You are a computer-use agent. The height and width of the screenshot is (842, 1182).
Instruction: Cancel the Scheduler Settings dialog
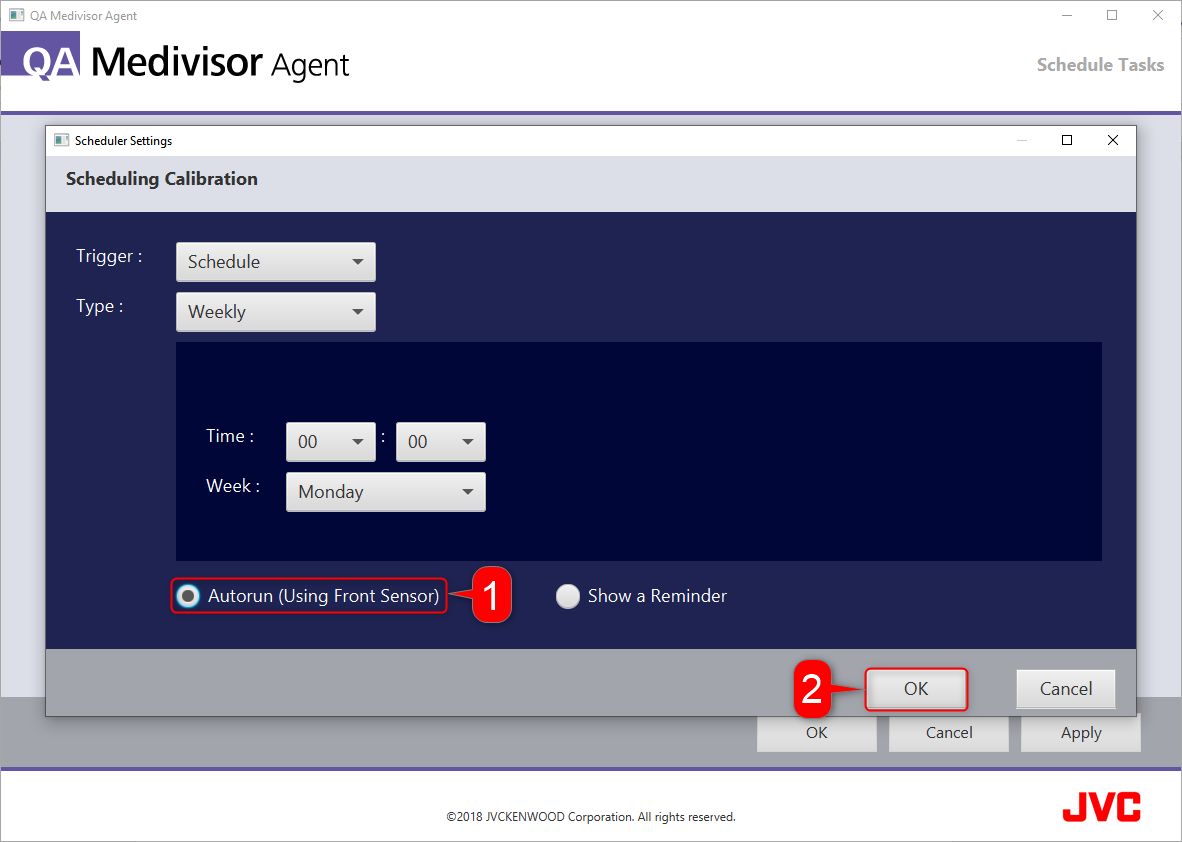coord(1066,689)
